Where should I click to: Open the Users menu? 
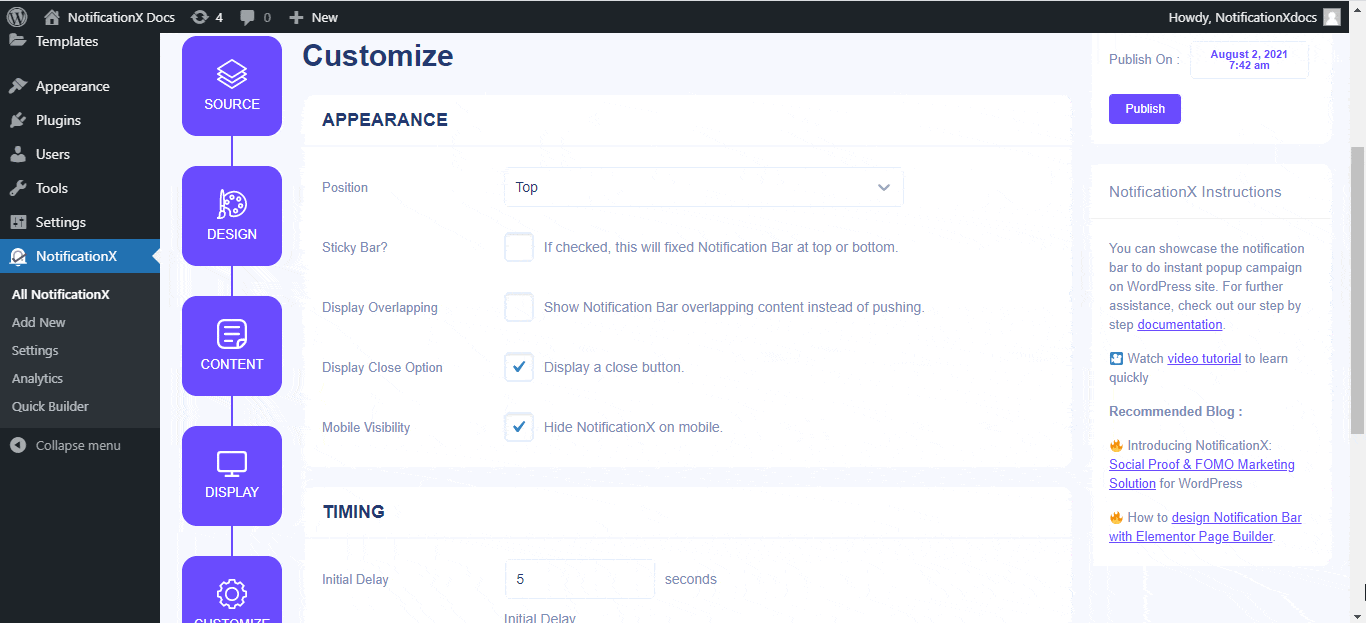80,154
